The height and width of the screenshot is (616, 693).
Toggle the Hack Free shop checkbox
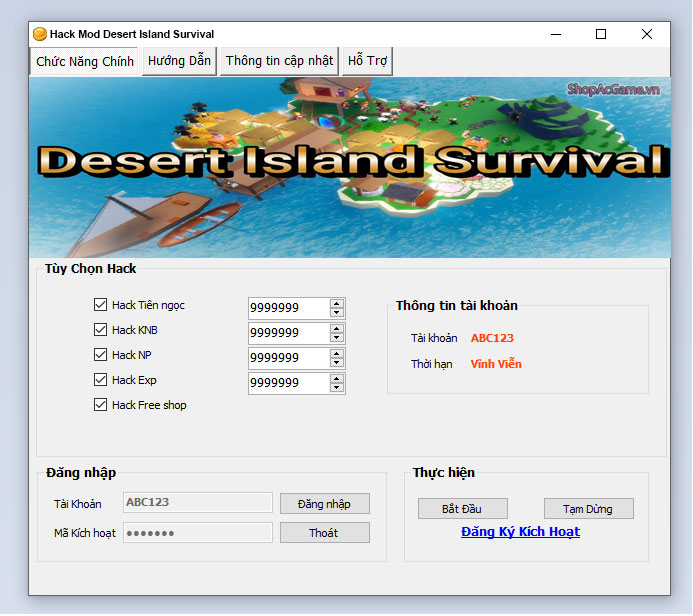tap(100, 405)
